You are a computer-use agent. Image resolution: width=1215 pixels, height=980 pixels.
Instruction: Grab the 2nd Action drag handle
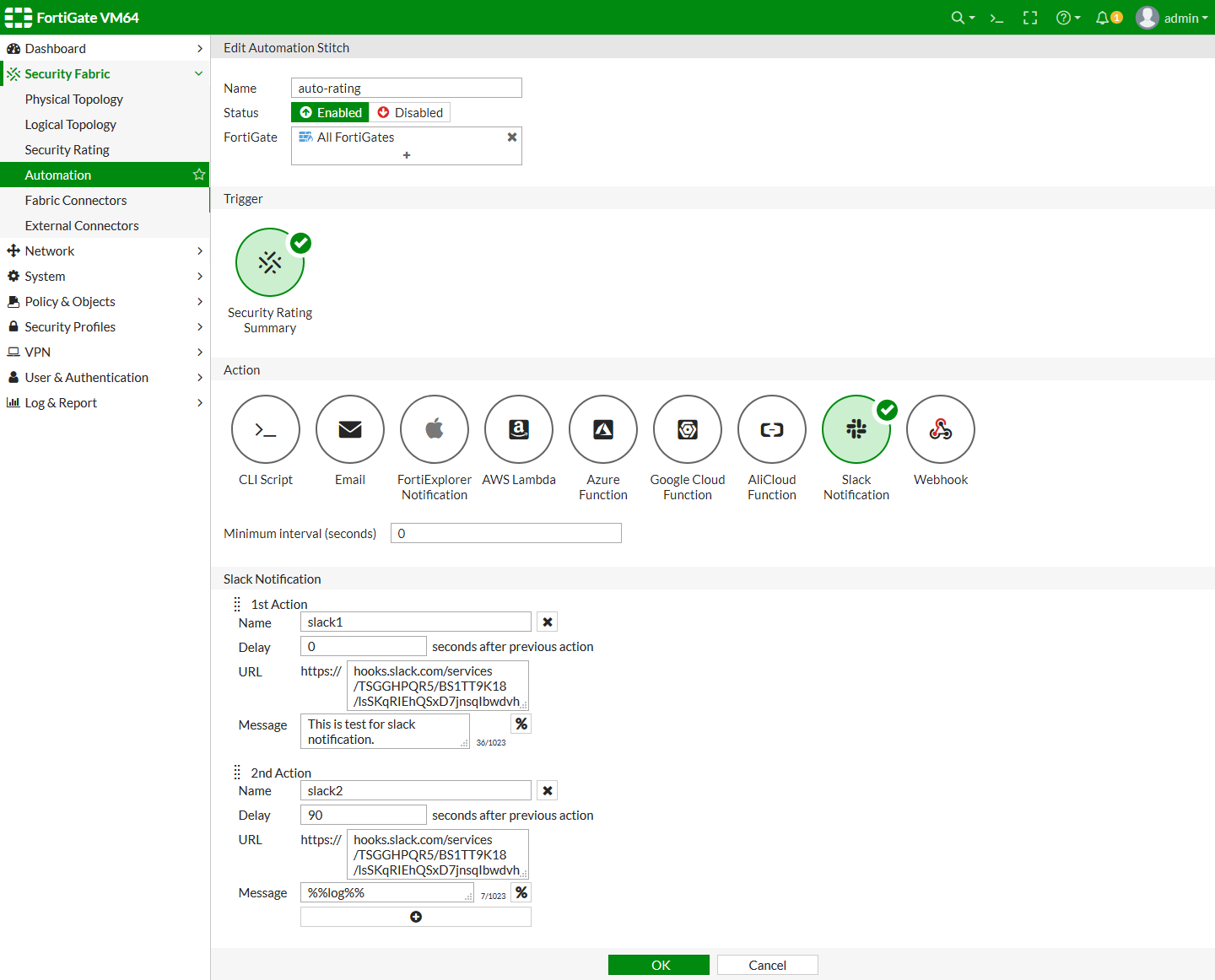pyautogui.click(x=237, y=773)
